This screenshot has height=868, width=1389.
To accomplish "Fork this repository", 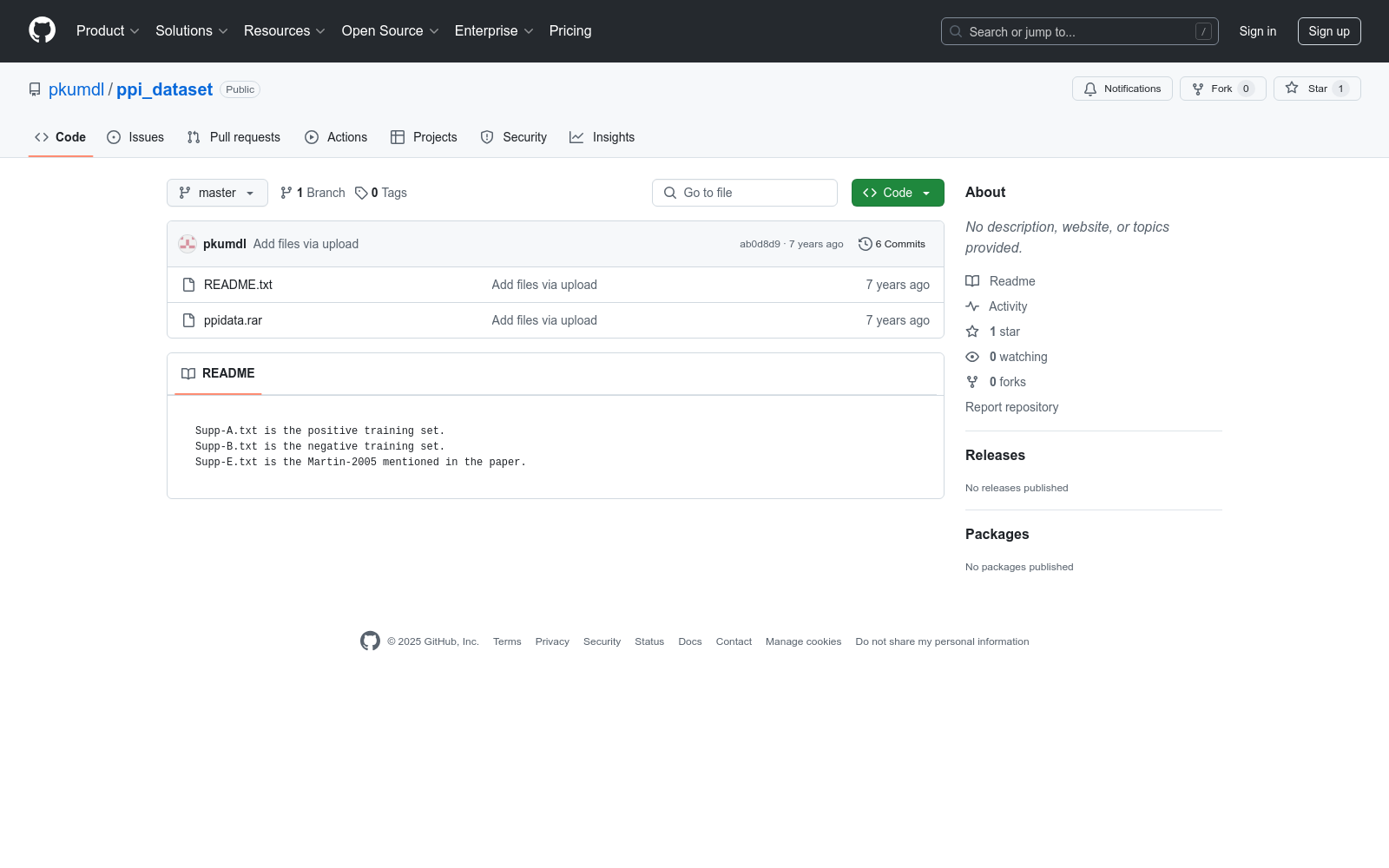I will [x=1222, y=89].
